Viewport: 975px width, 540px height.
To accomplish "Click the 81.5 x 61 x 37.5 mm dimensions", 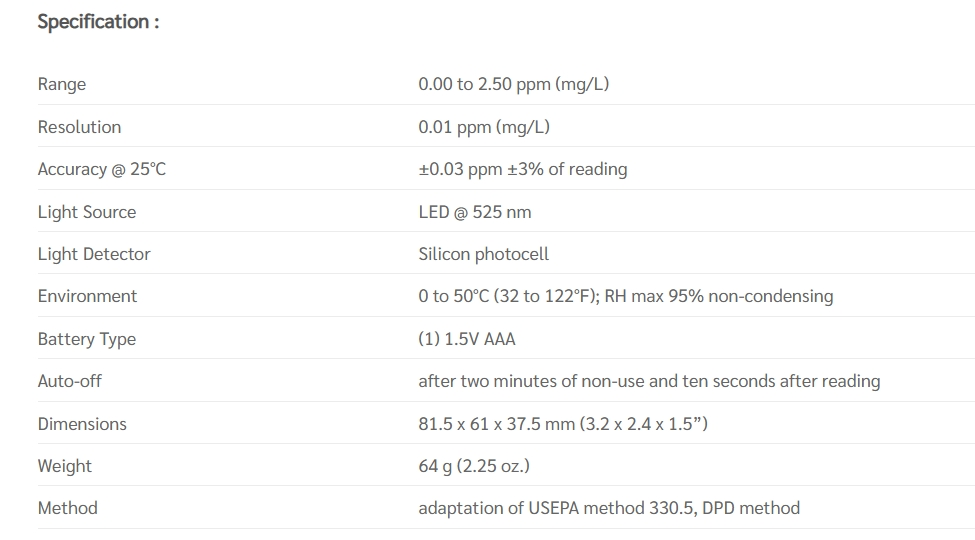I will click(x=563, y=424).
